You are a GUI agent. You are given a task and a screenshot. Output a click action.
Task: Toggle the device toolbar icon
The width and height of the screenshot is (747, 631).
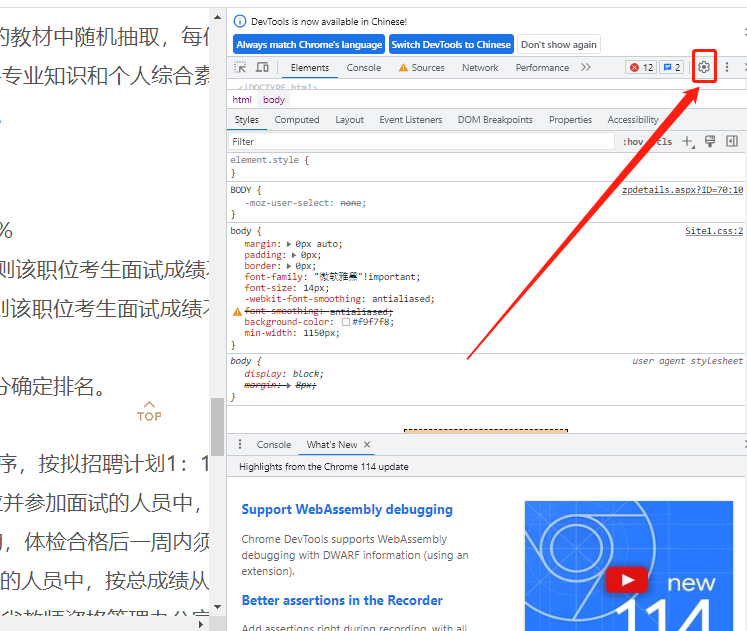pyautogui.click(x=262, y=68)
